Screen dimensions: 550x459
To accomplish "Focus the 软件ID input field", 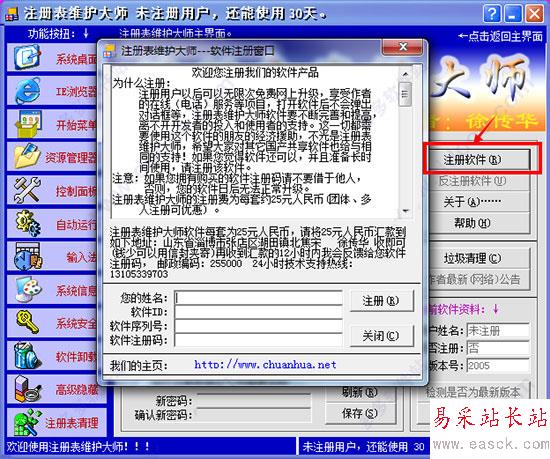I will [258, 312].
